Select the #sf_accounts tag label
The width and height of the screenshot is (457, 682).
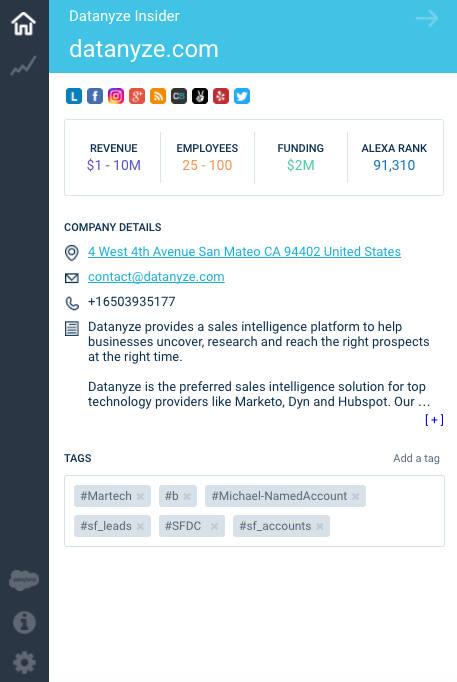275,526
